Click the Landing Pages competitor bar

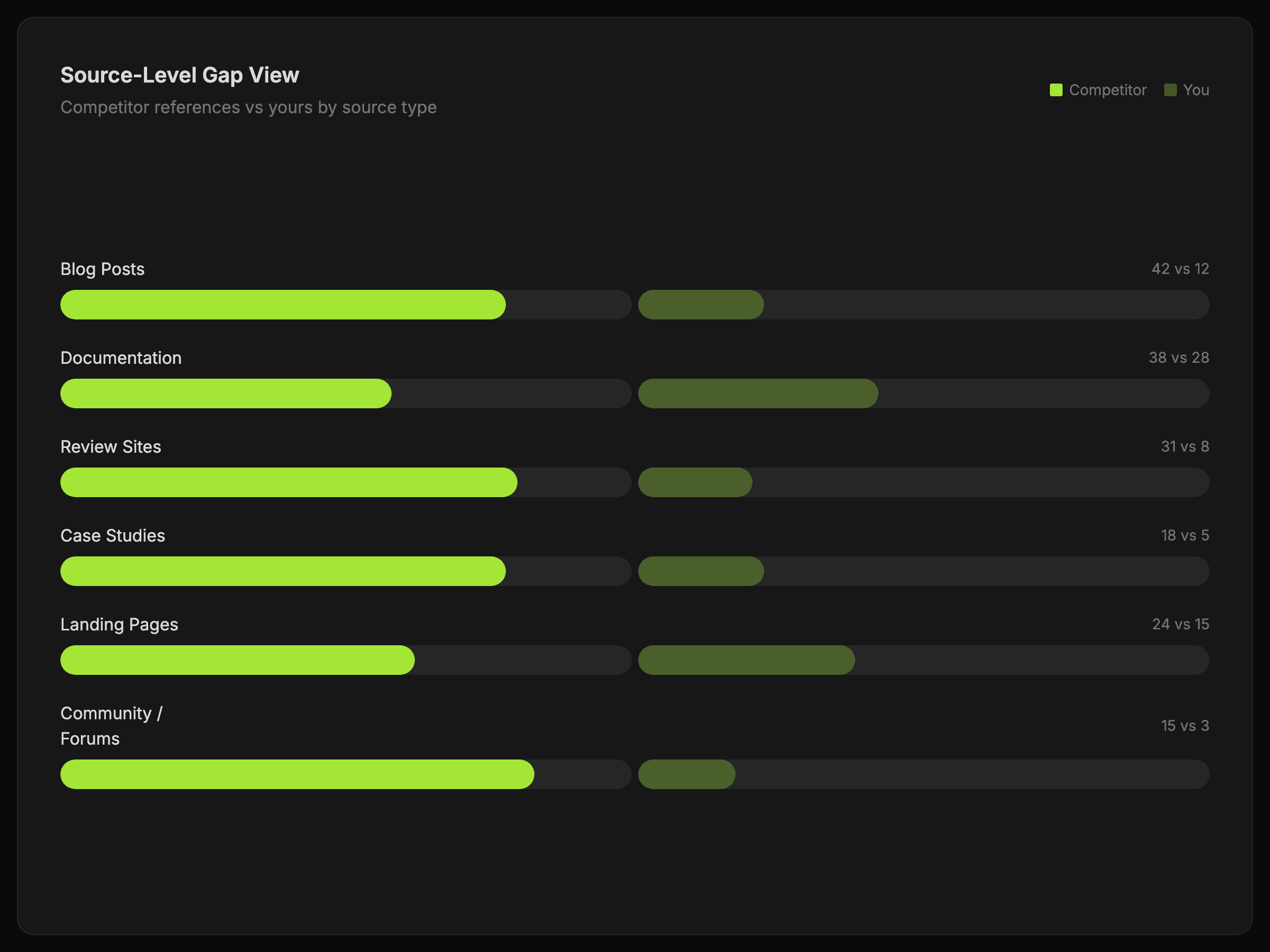pos(237,660)
